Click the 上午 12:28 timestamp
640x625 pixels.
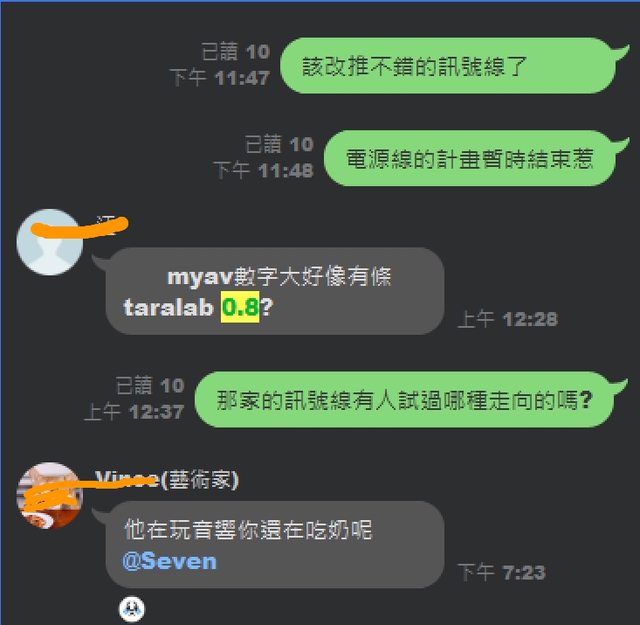tap(508, 319)
